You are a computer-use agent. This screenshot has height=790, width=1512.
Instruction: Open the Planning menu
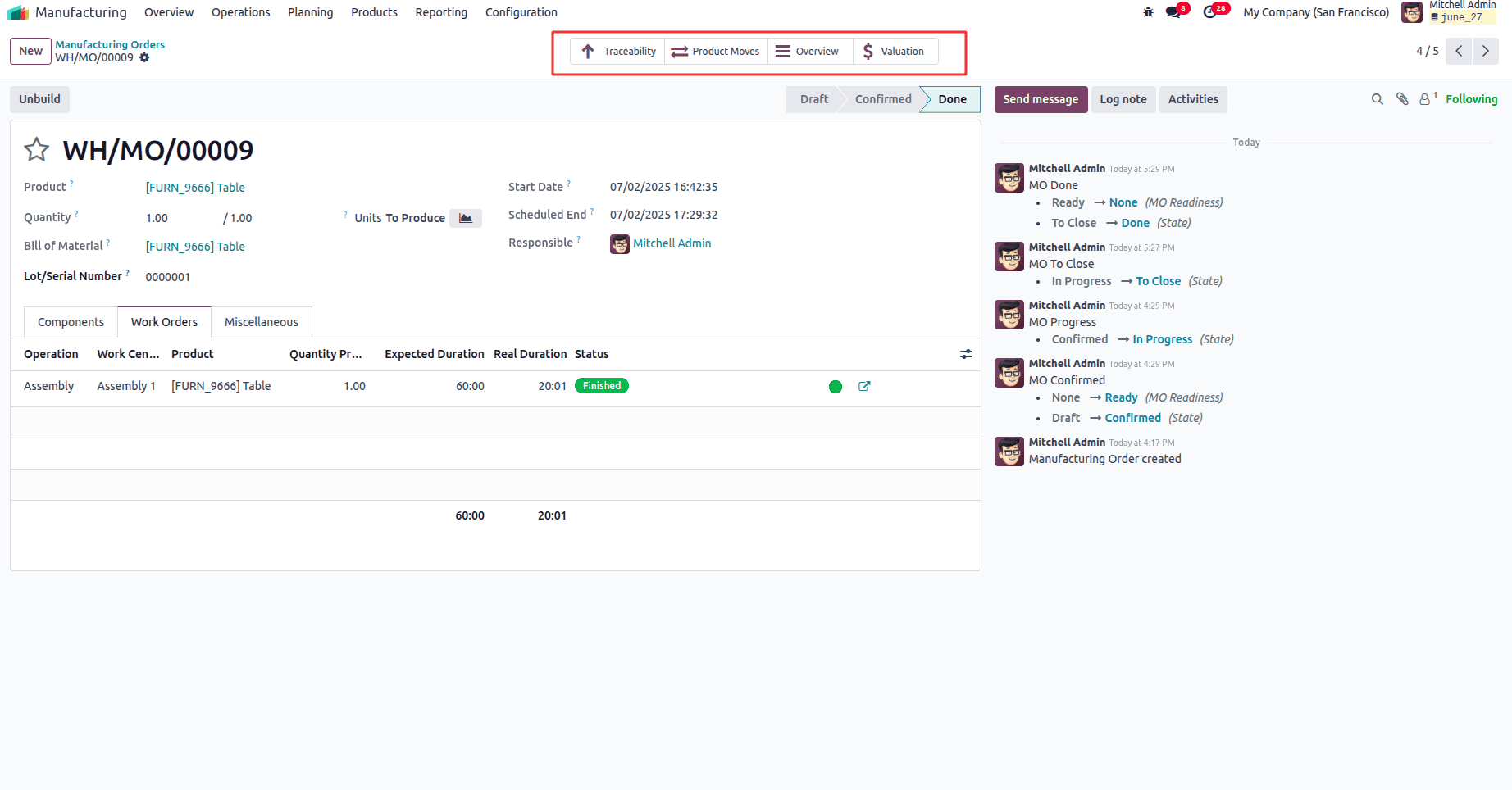click(311, 12)
